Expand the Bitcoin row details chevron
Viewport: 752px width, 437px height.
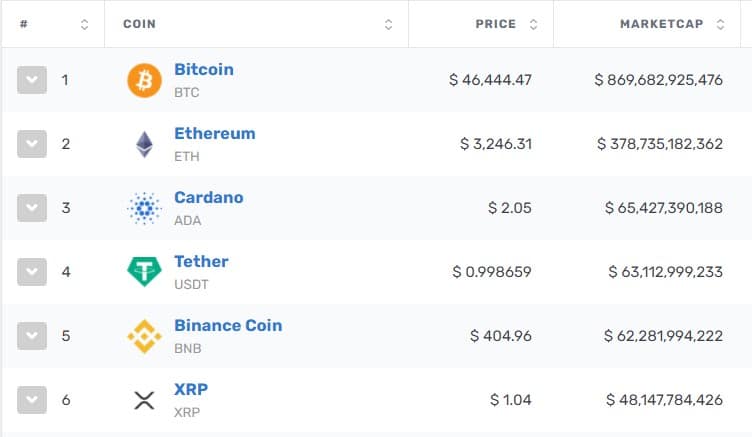tap(32, 80)
